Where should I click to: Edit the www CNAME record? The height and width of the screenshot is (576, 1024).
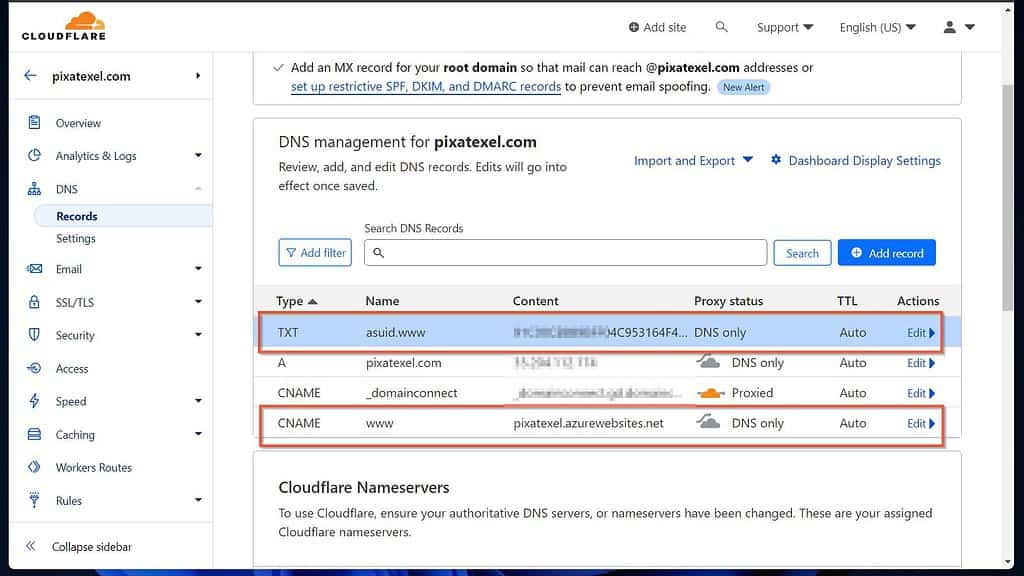[920, 423]
